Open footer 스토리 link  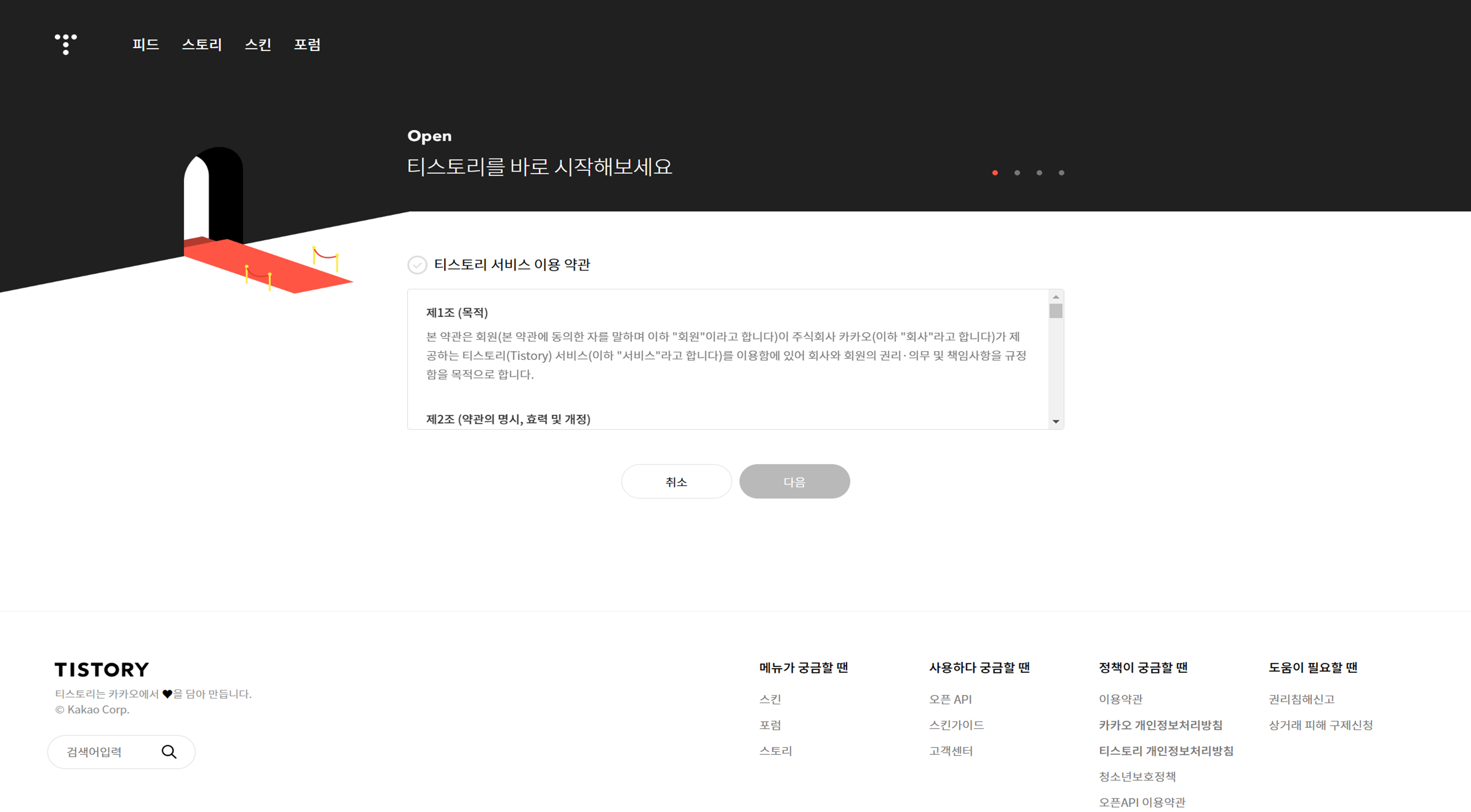[x=775, y=751]
